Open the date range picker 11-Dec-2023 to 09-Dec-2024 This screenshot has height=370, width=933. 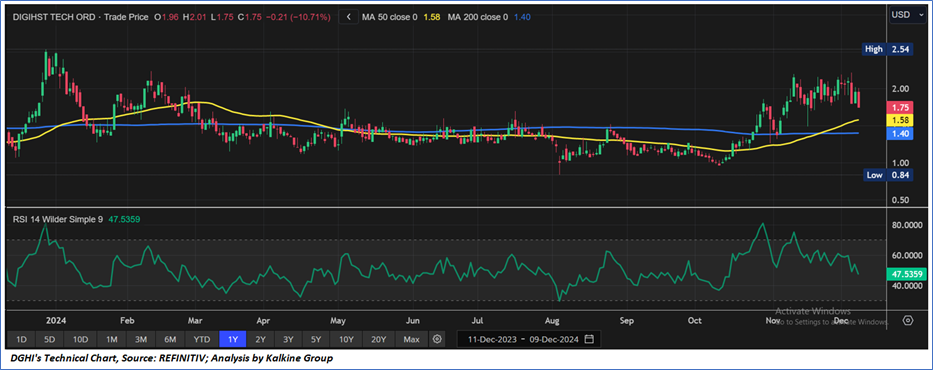529,340
